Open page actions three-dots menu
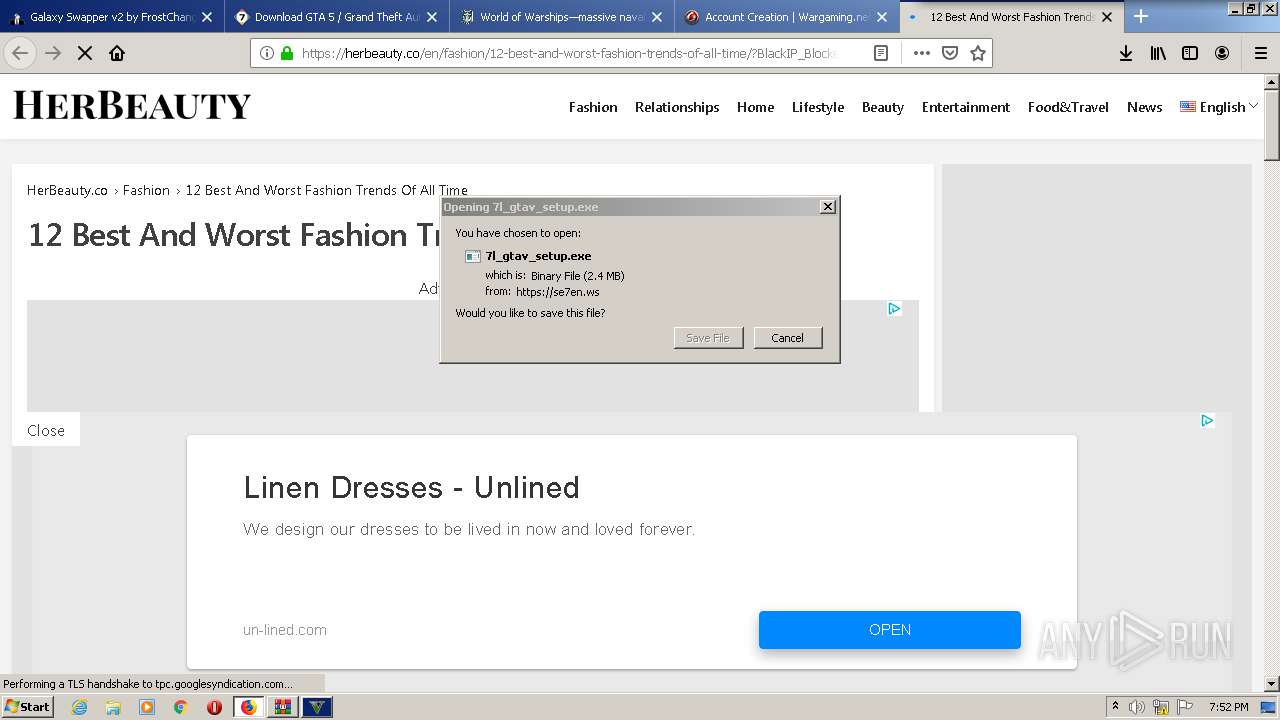Viewport: 1280px width, 720px height. click(922, 53)
